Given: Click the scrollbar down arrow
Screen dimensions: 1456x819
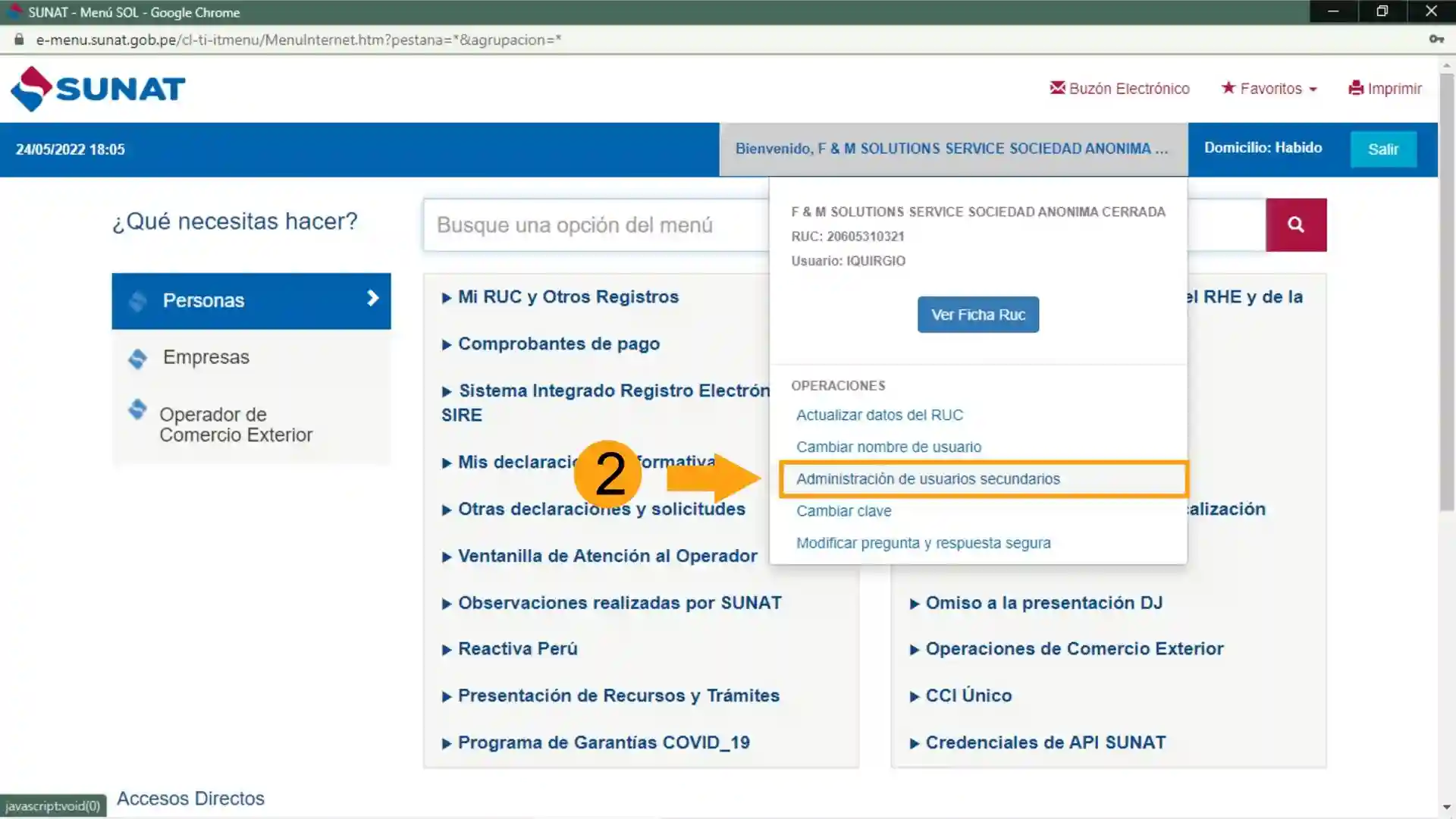Looking at the screenshot, I should [1447, 808].
